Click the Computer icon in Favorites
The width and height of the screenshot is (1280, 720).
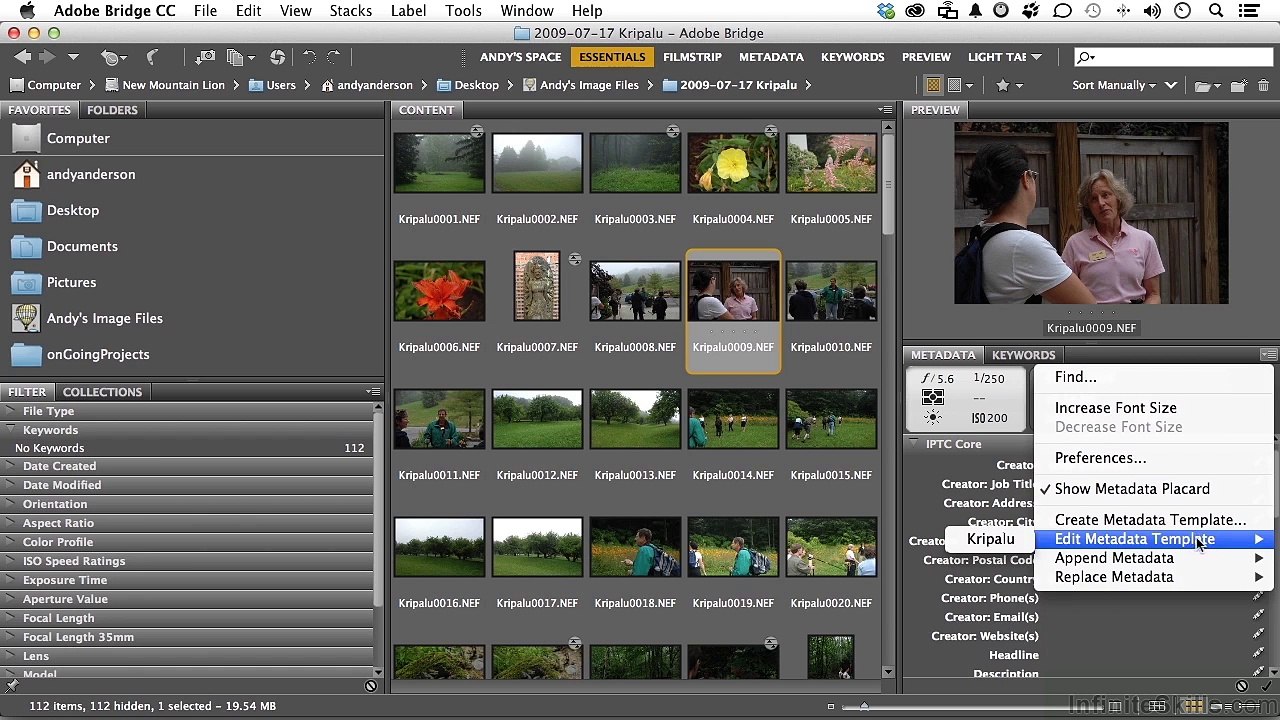pyautogui.click(x=25, y=138)
